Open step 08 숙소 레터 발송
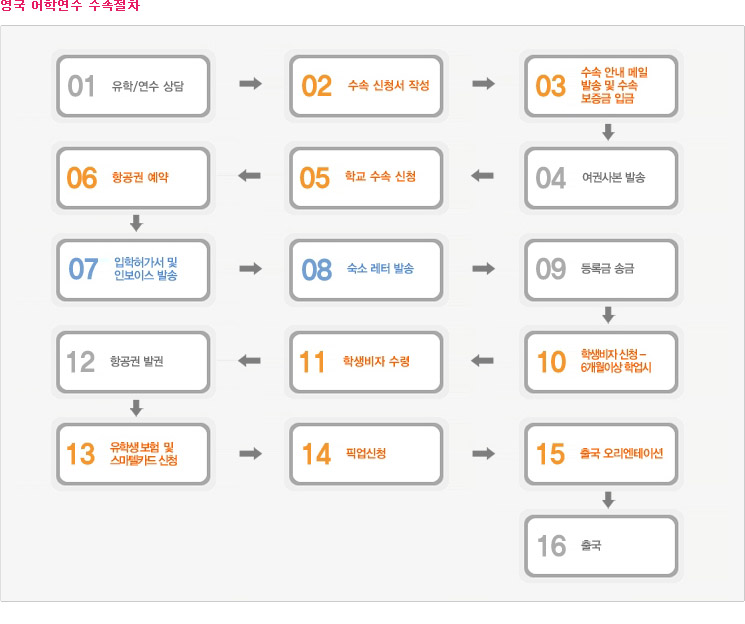The width and height of the screenshot is (745, 624). pyautogui.click(x=366, y=270)
